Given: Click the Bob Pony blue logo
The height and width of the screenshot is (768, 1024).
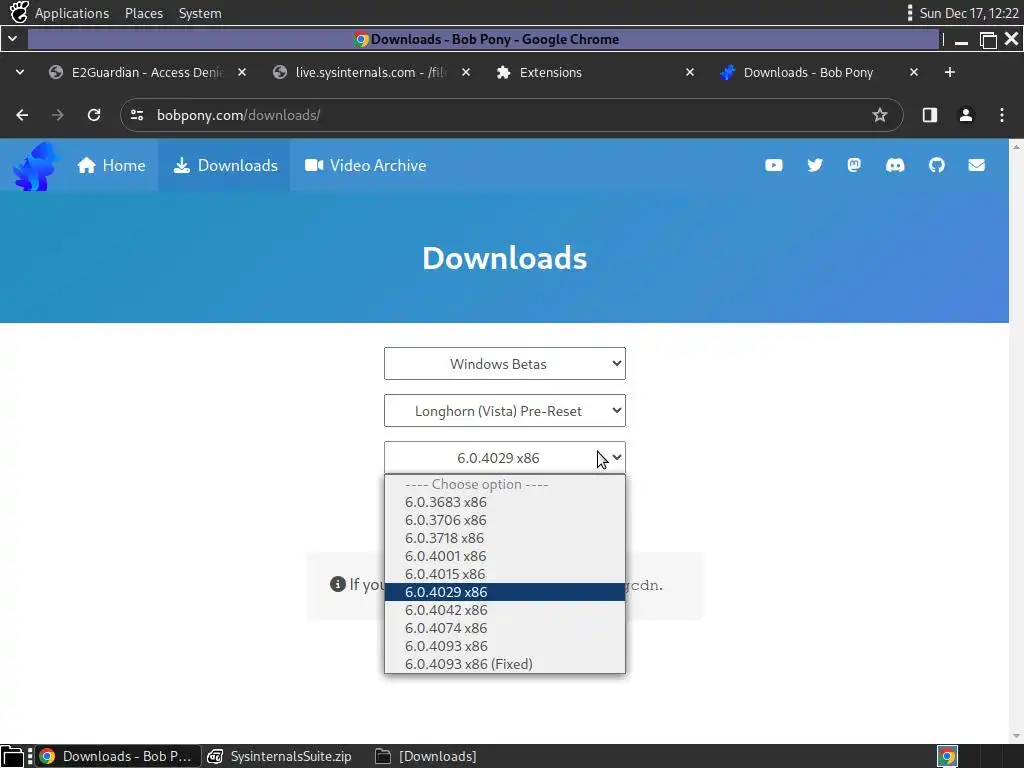Looking at the screenshot, I should 35,166.
